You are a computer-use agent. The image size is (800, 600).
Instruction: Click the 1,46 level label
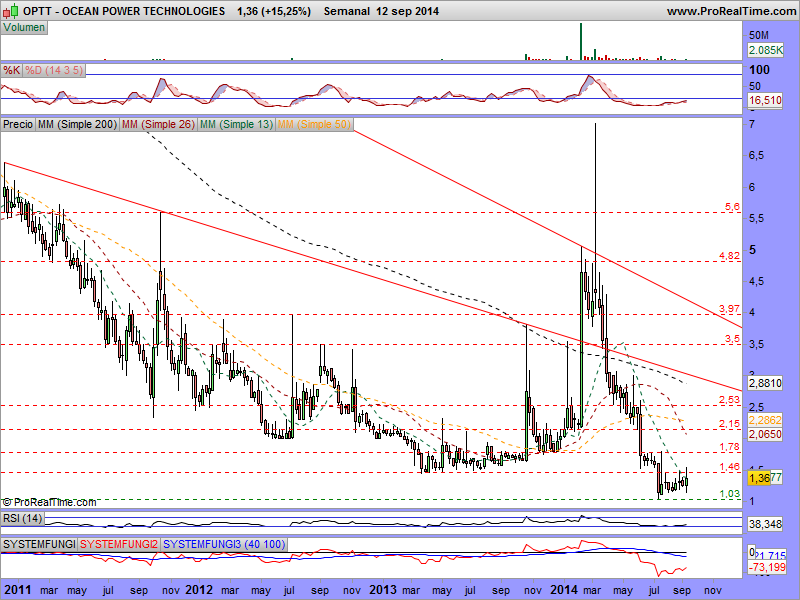click(x=730, y=467)
